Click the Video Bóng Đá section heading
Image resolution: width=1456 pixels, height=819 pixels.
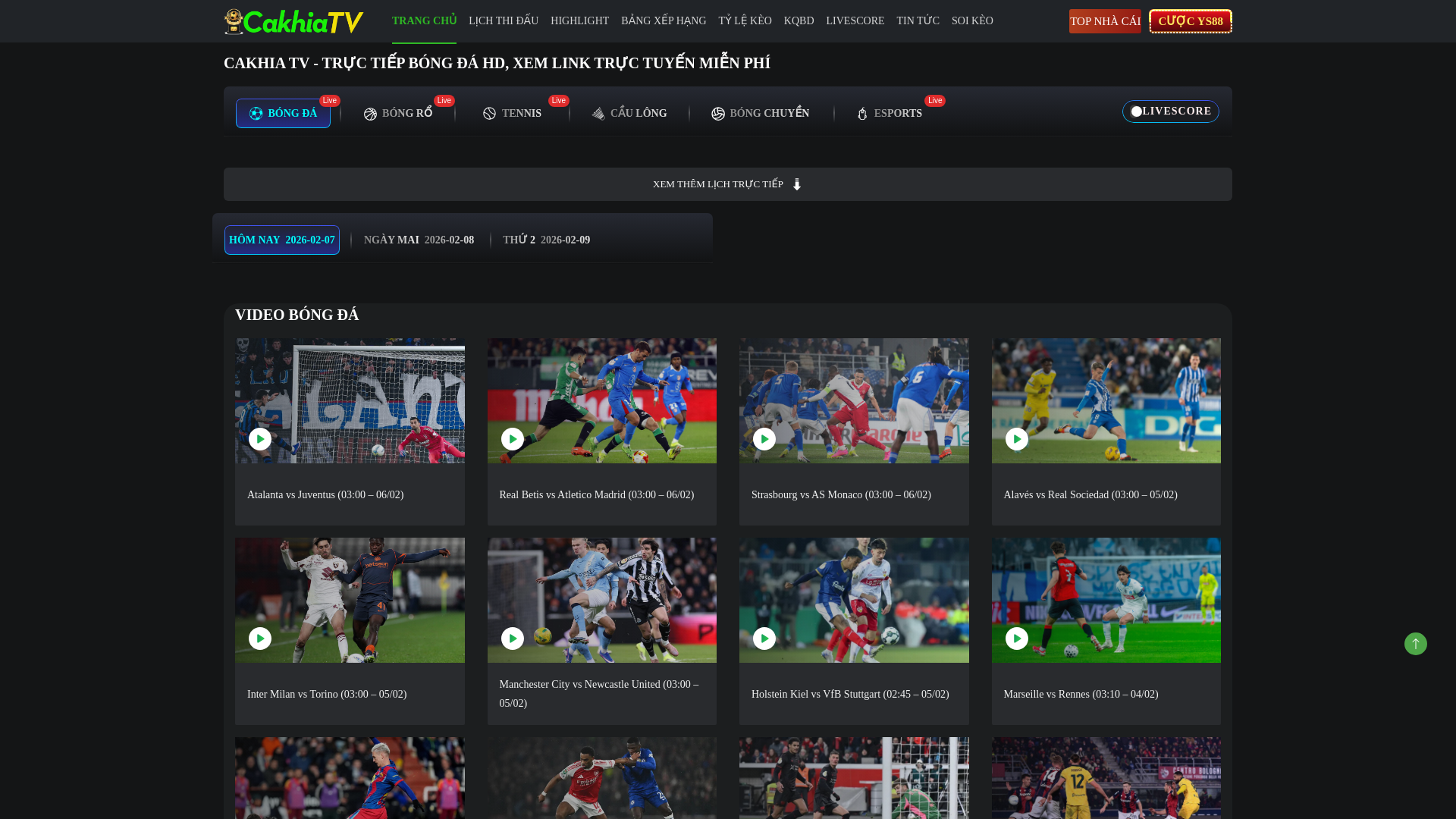(297, 315)
